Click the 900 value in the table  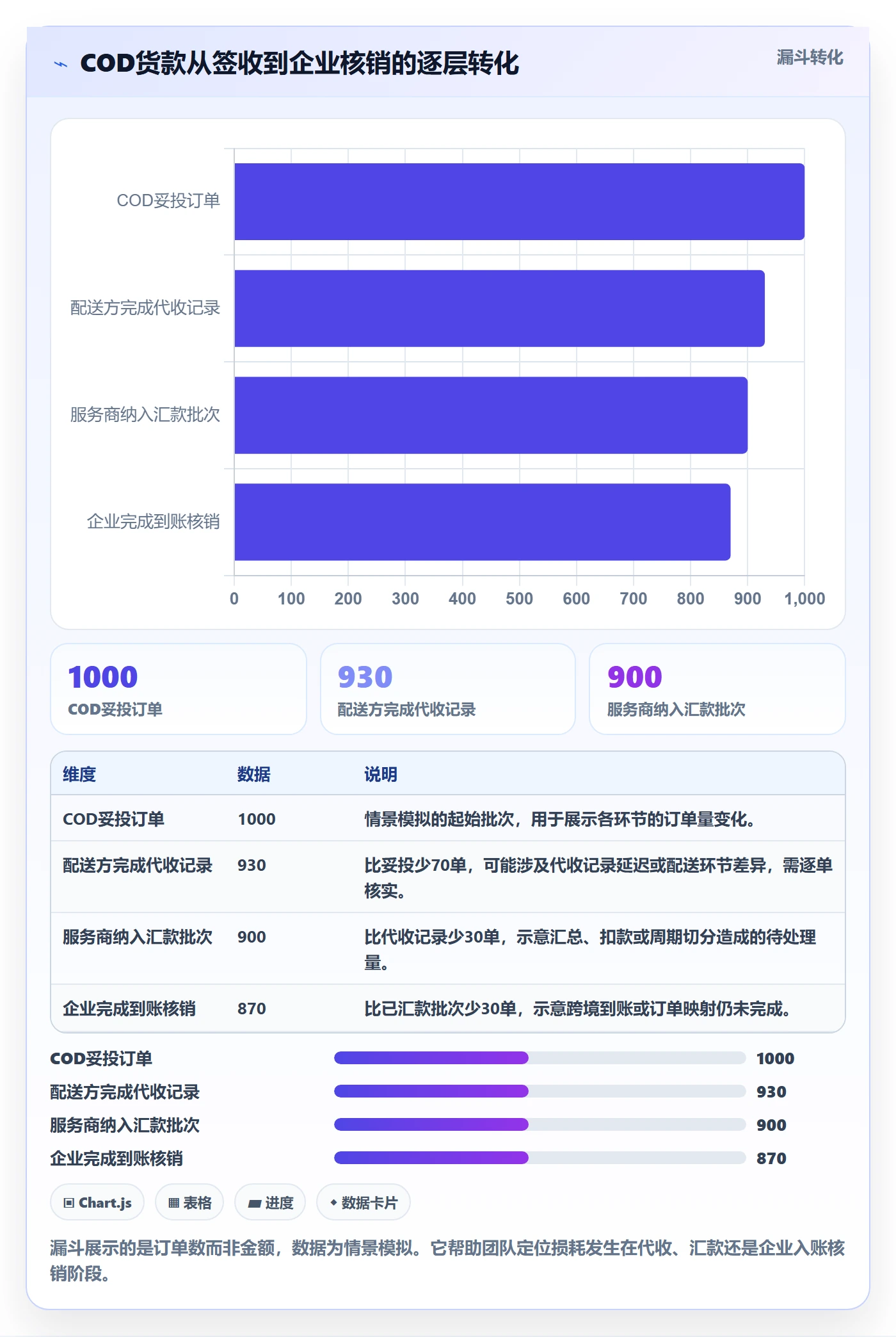[x=252, y=937]
